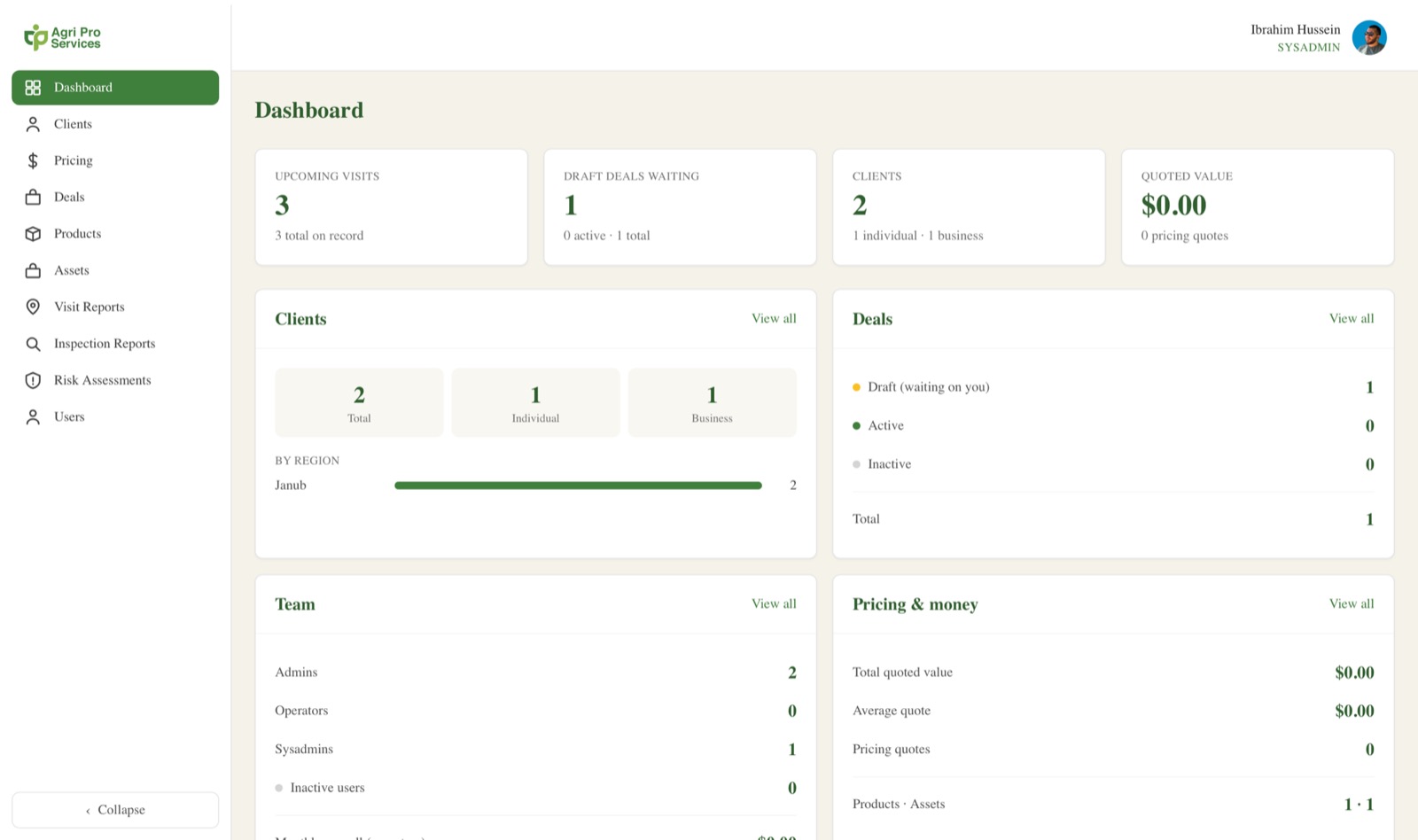Click the 'Active' deals row label

coord(885,425)
